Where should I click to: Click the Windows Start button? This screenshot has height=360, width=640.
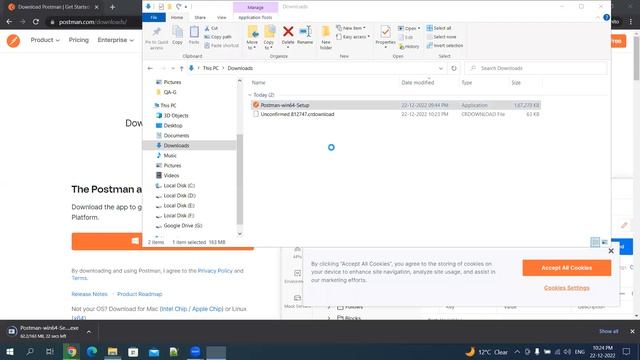click(10, 351)
